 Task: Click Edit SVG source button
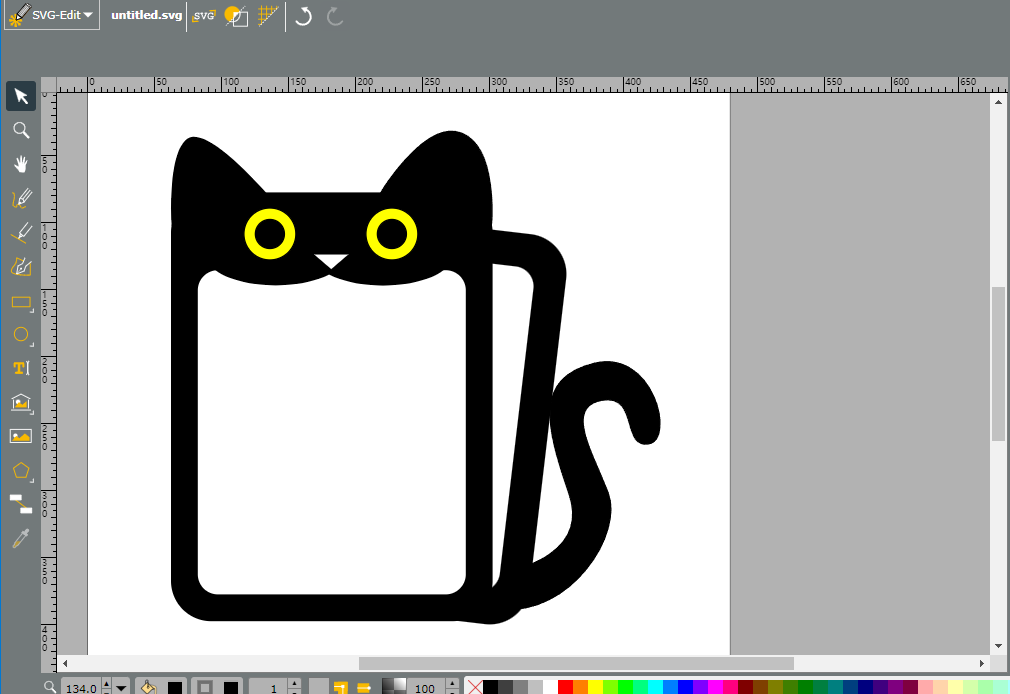[204, 15]
